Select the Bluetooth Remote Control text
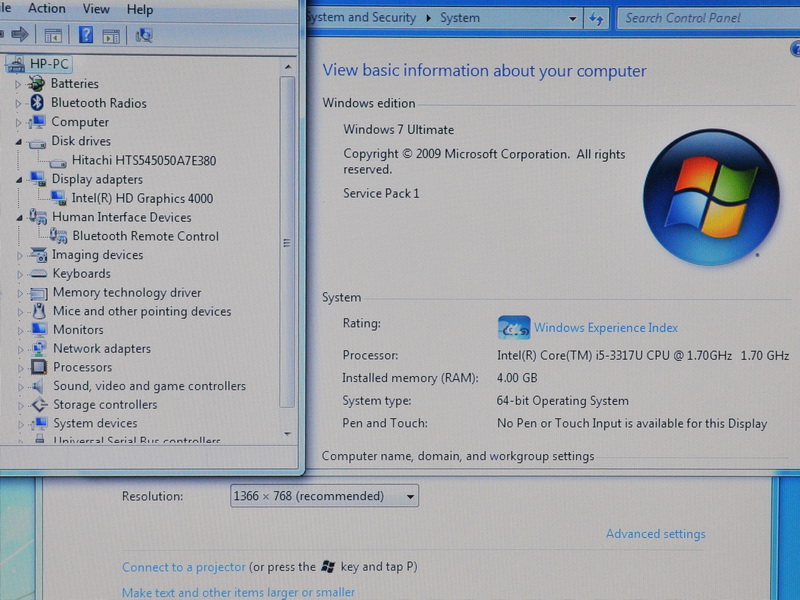Screen dimensions: 800x600 [145, 236]
